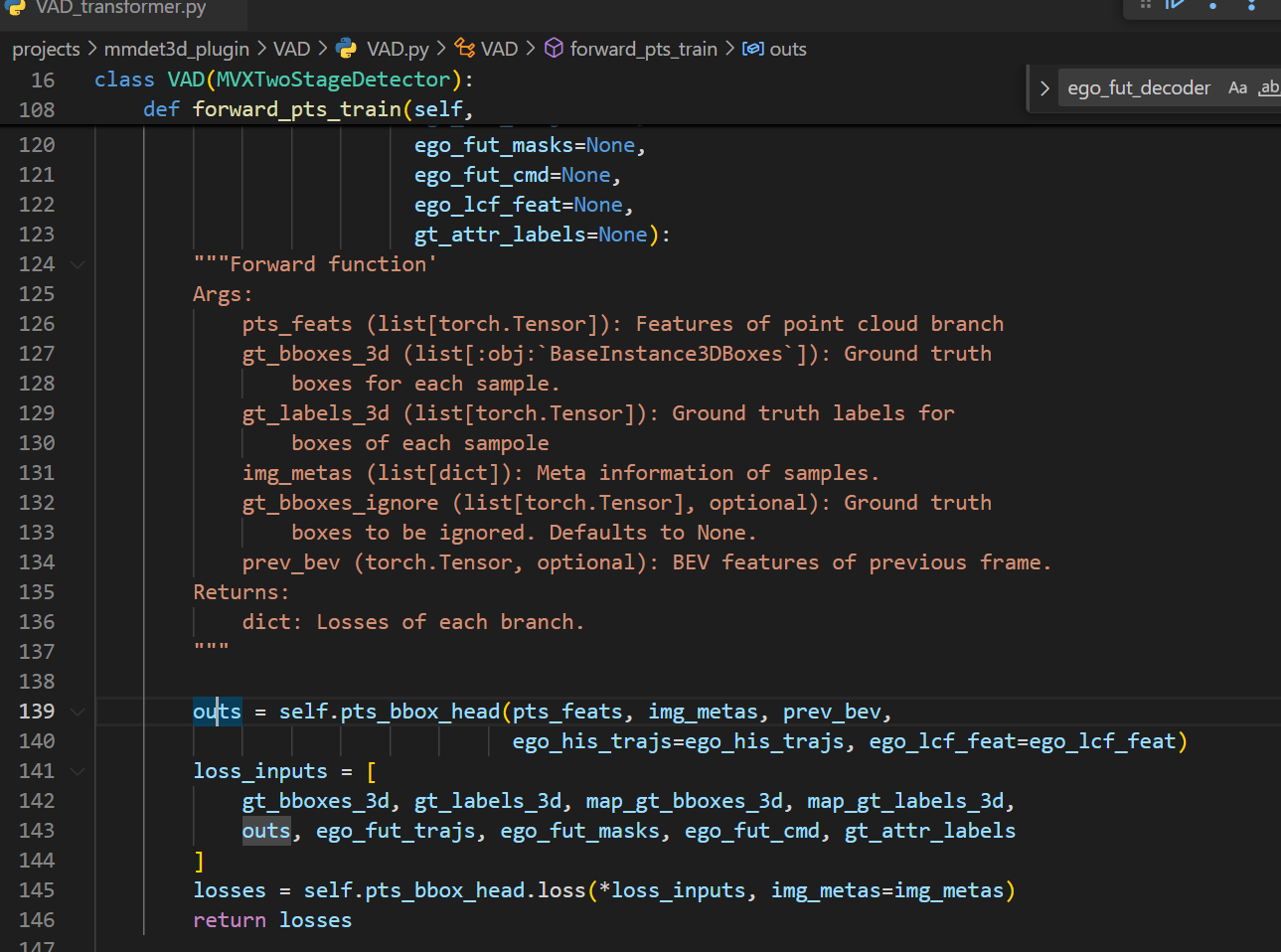Click line number 146 in gutter
The image size is (1281, 952).
click(37, 920)
